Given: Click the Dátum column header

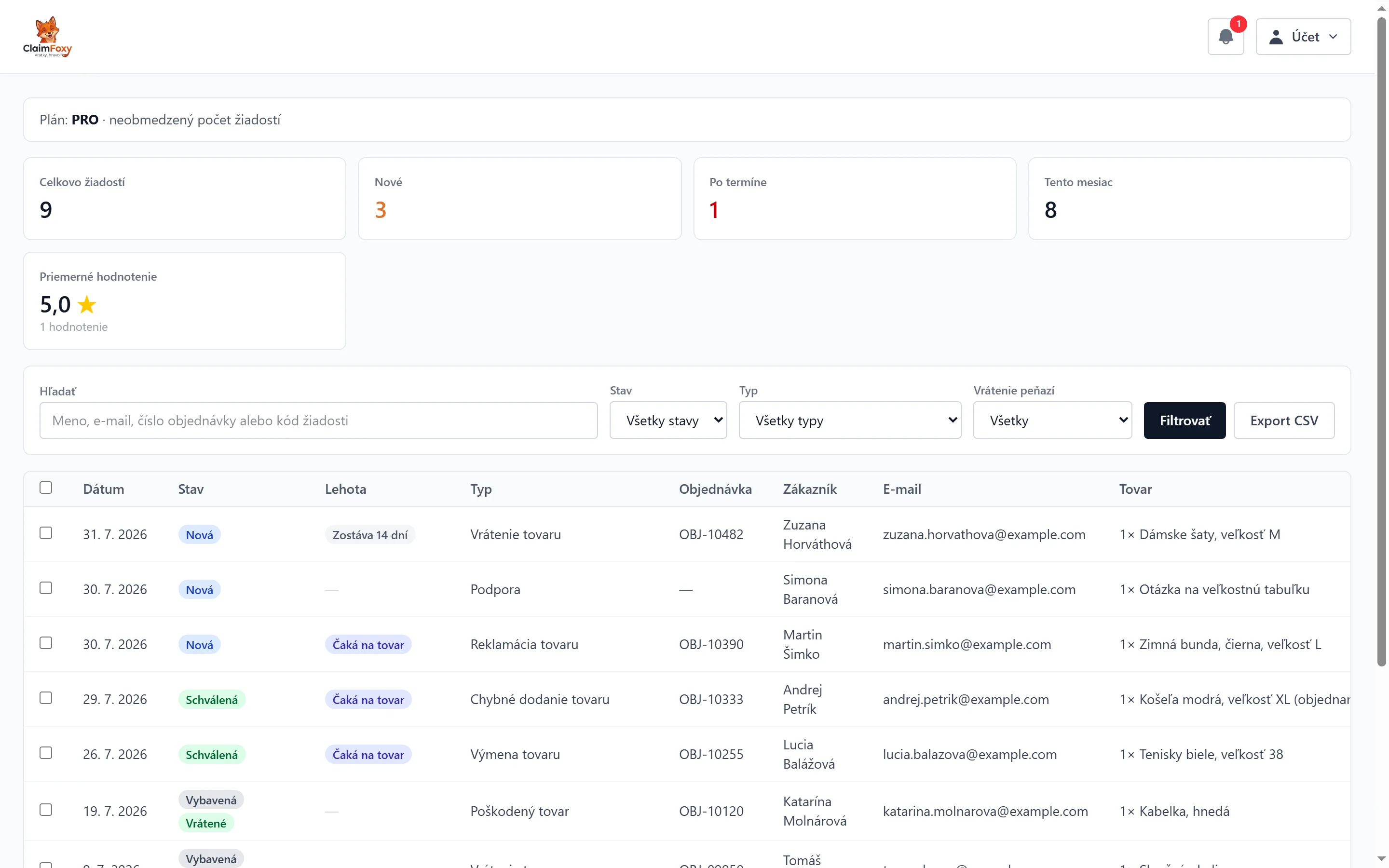Looking at the screenshot, I should tap(103, 489).
